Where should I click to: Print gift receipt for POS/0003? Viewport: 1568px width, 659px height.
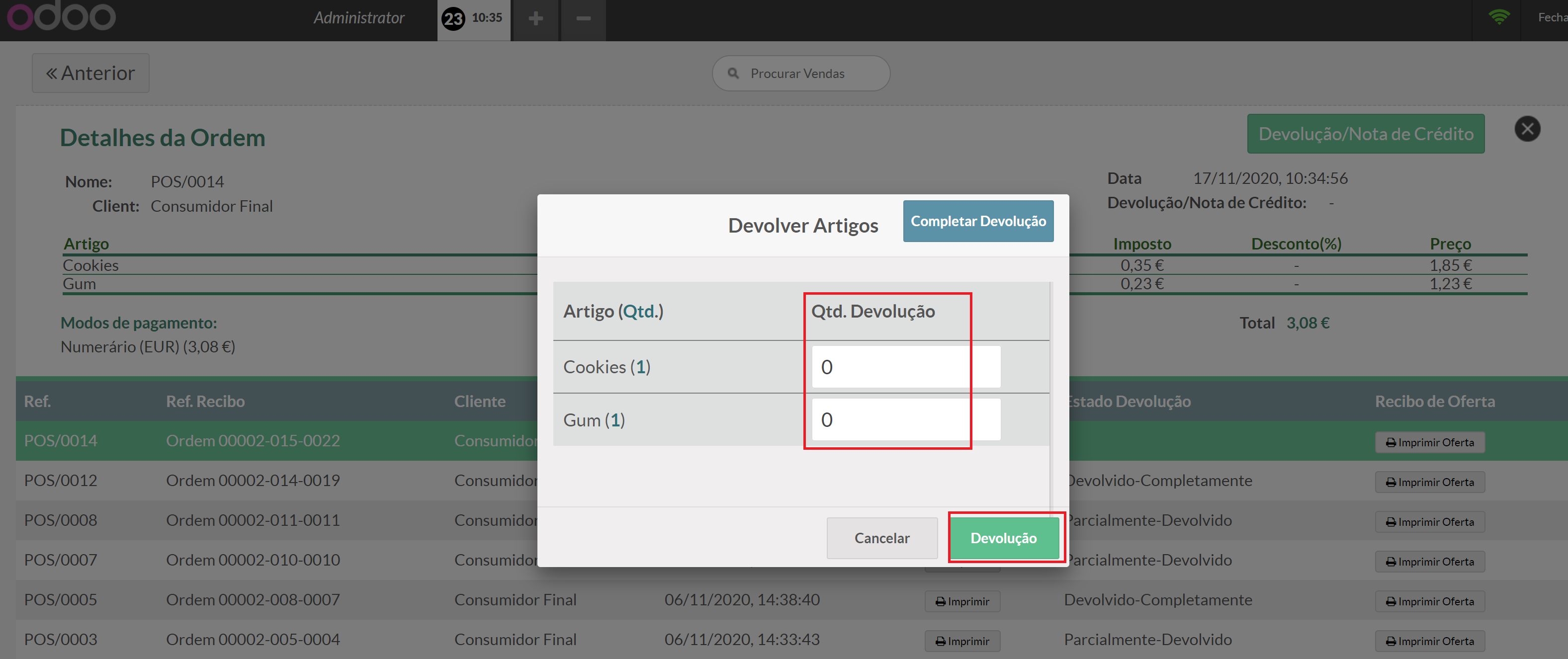point(1429,641)
